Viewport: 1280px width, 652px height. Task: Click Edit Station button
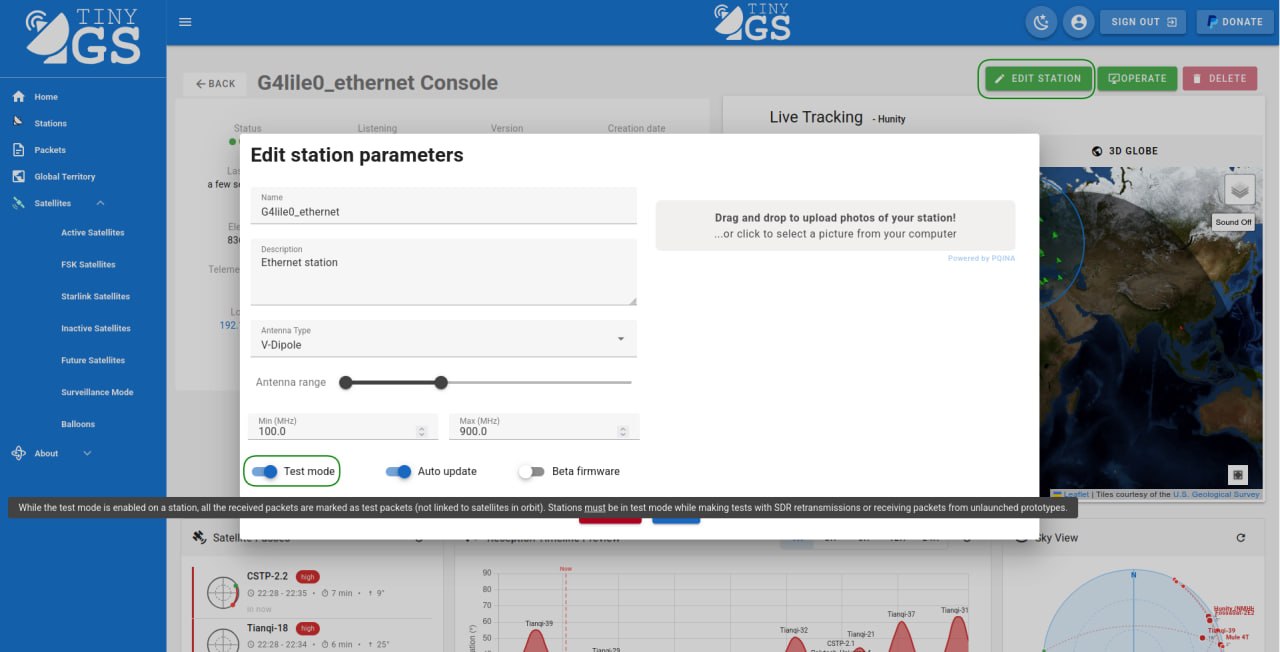point(1037,78)
